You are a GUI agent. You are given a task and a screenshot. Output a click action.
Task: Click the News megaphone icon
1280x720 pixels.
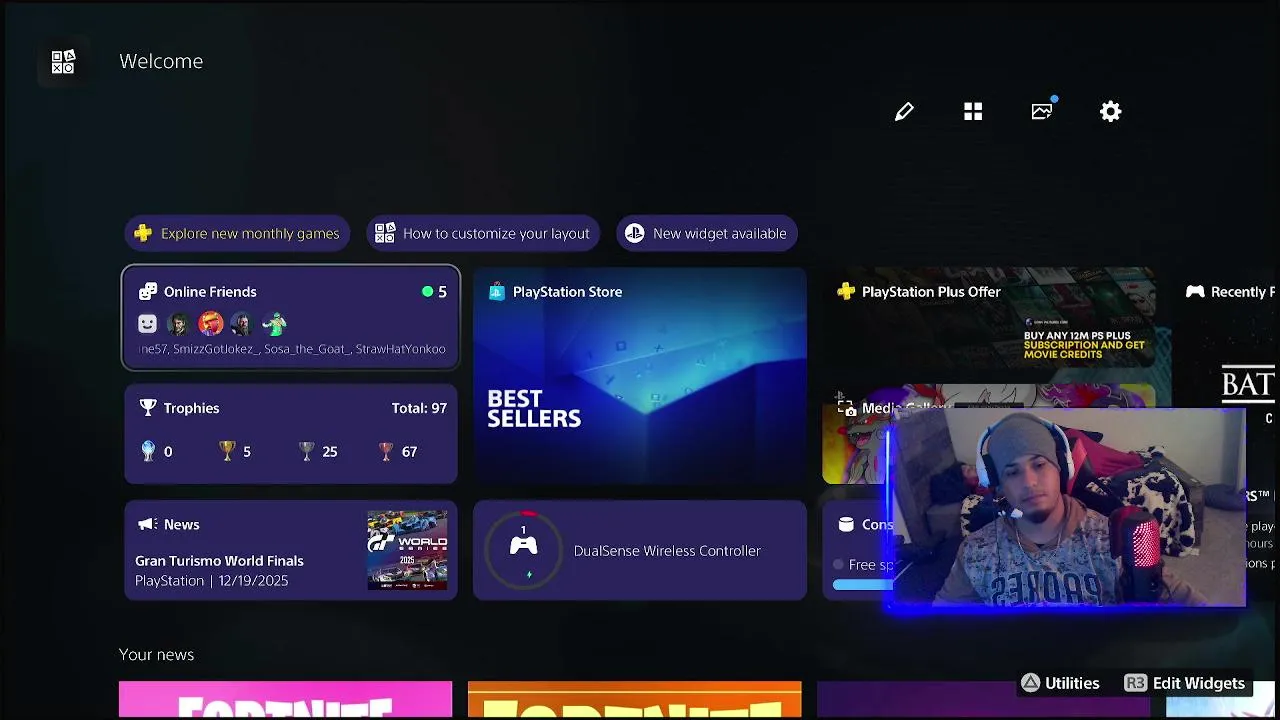tap(148, 524)
